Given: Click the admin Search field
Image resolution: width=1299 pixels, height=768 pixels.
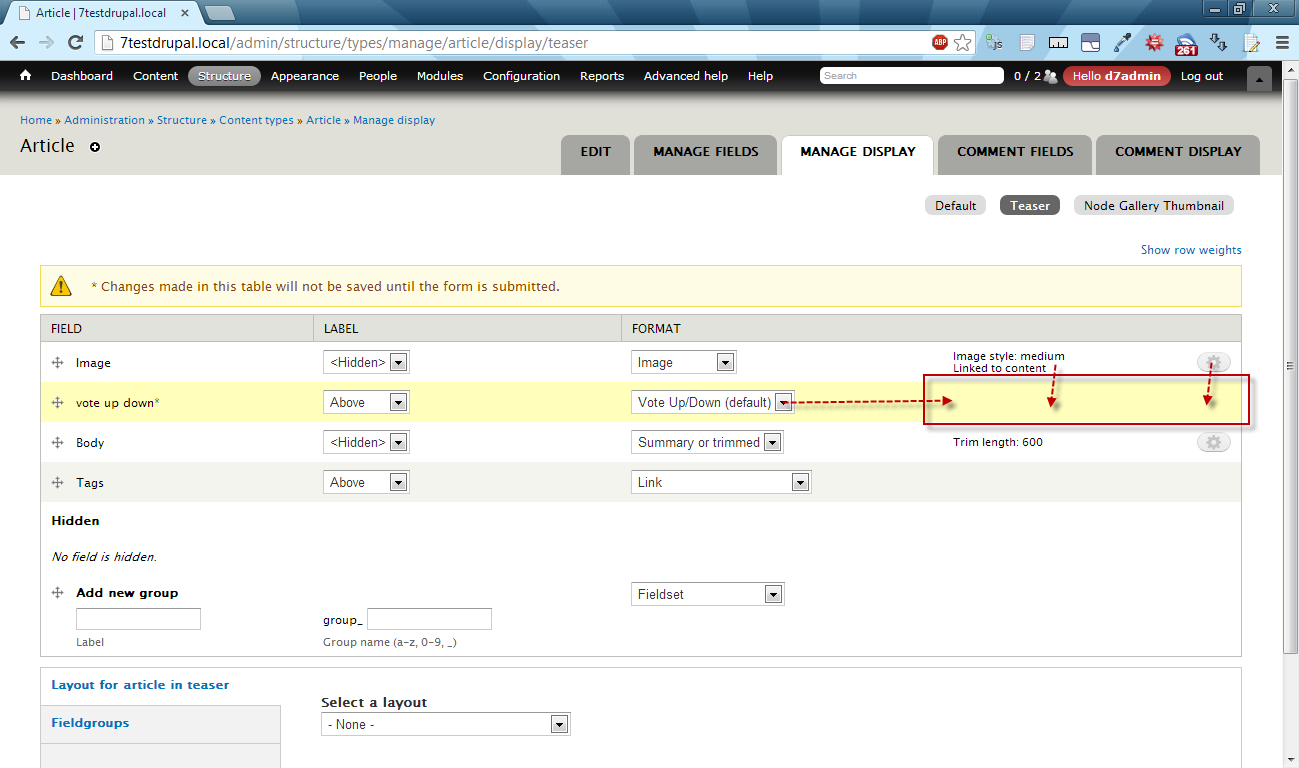Looking at the screenshot, I should 911,76.
